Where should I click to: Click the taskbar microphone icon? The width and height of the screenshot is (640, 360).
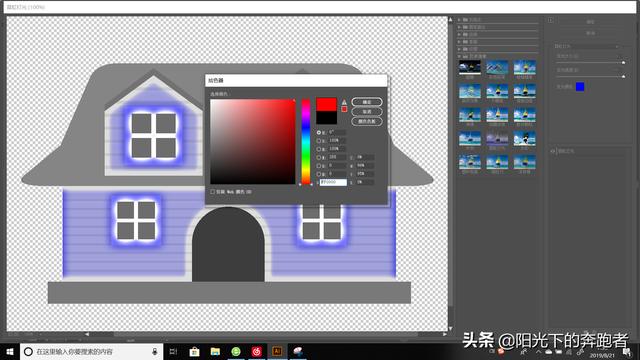click(x=155, y=351)
